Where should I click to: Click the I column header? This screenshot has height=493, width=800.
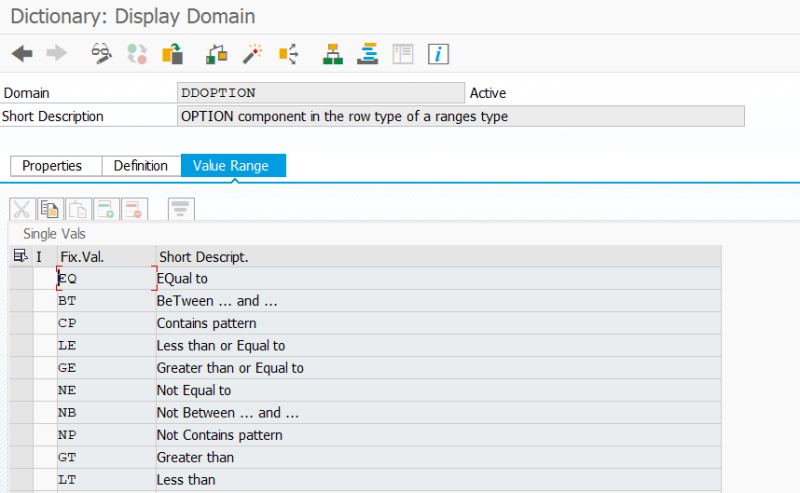click(x=45, y=257)
